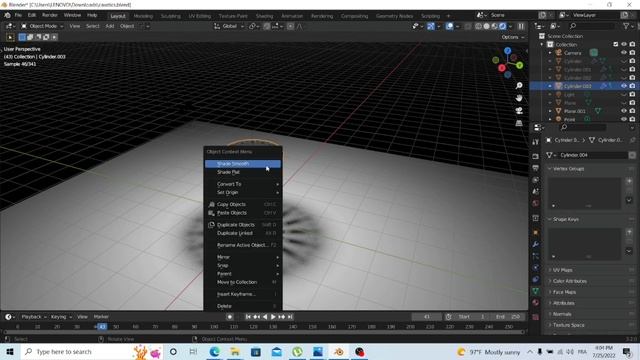640x360 pixels.
Task: Open the viewport zoom tool icon
Action: [x=519, y=85]
